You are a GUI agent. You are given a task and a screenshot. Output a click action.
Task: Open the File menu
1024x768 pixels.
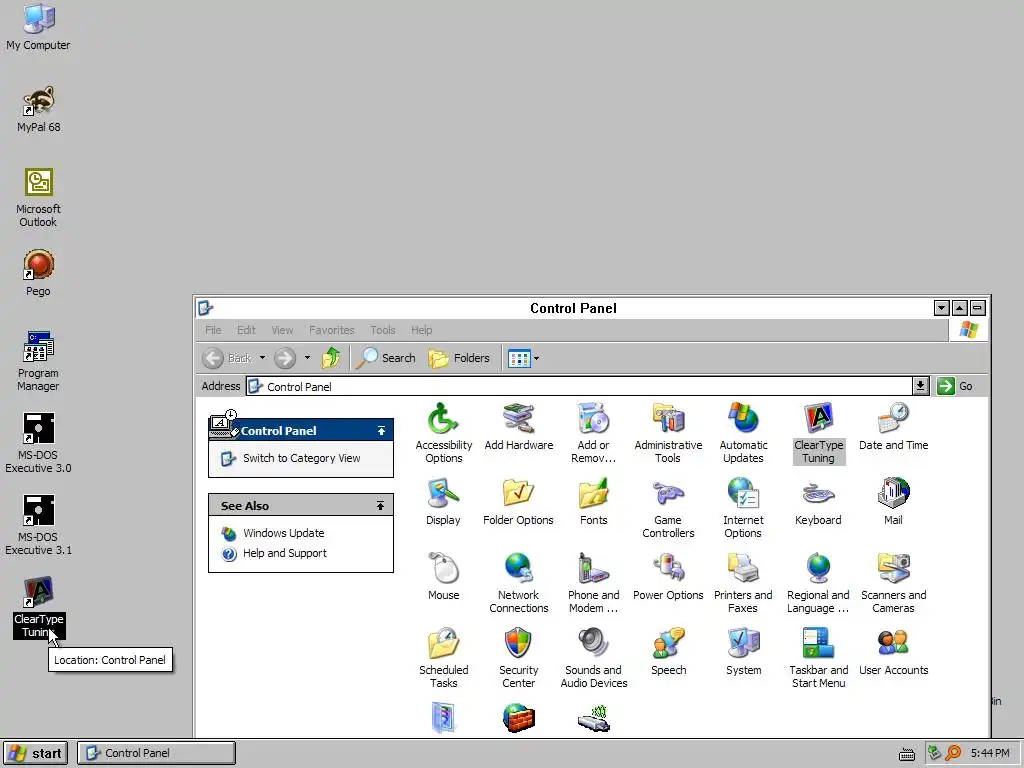click(x=213, y=330)
